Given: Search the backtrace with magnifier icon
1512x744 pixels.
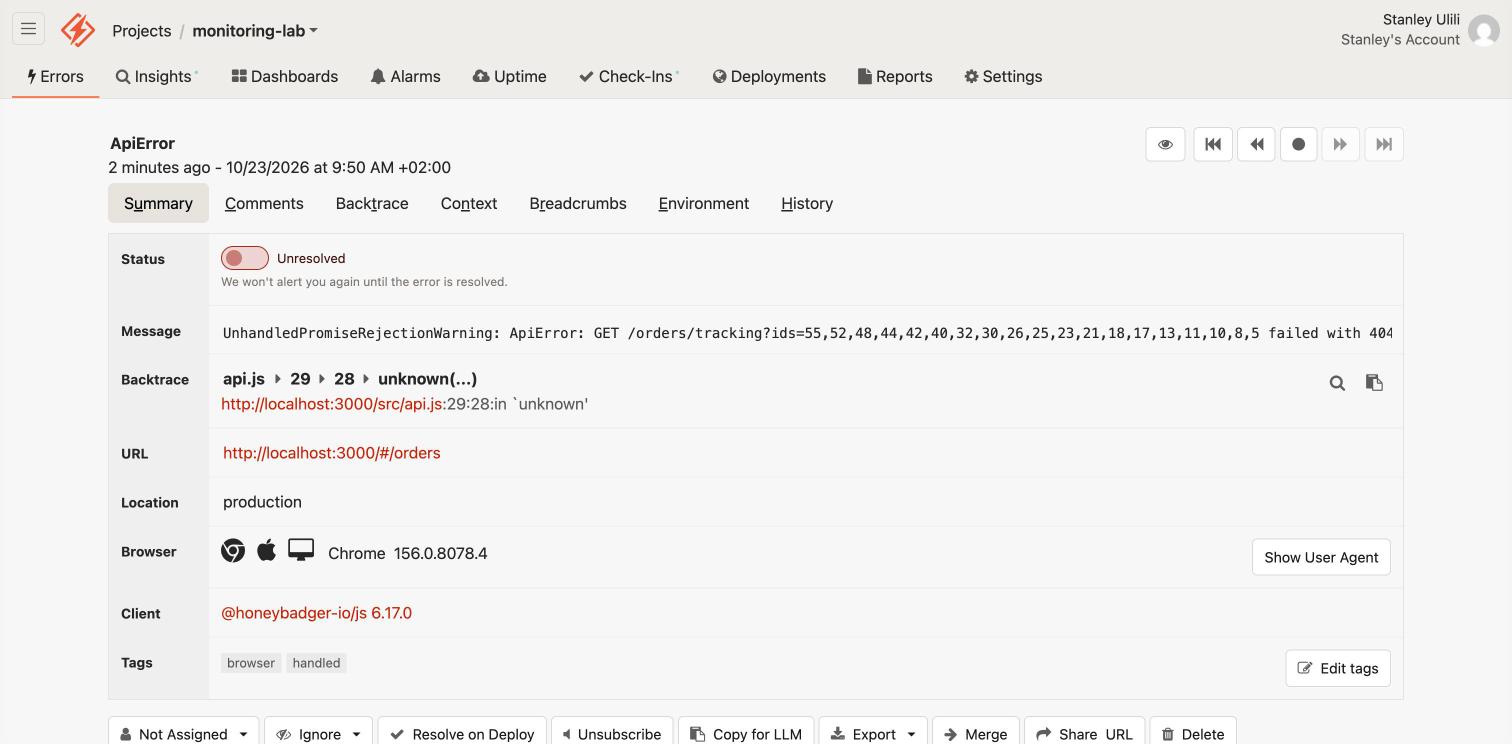Looking at the screenshot, I should pyautogui.click(x=1337, y=383).
